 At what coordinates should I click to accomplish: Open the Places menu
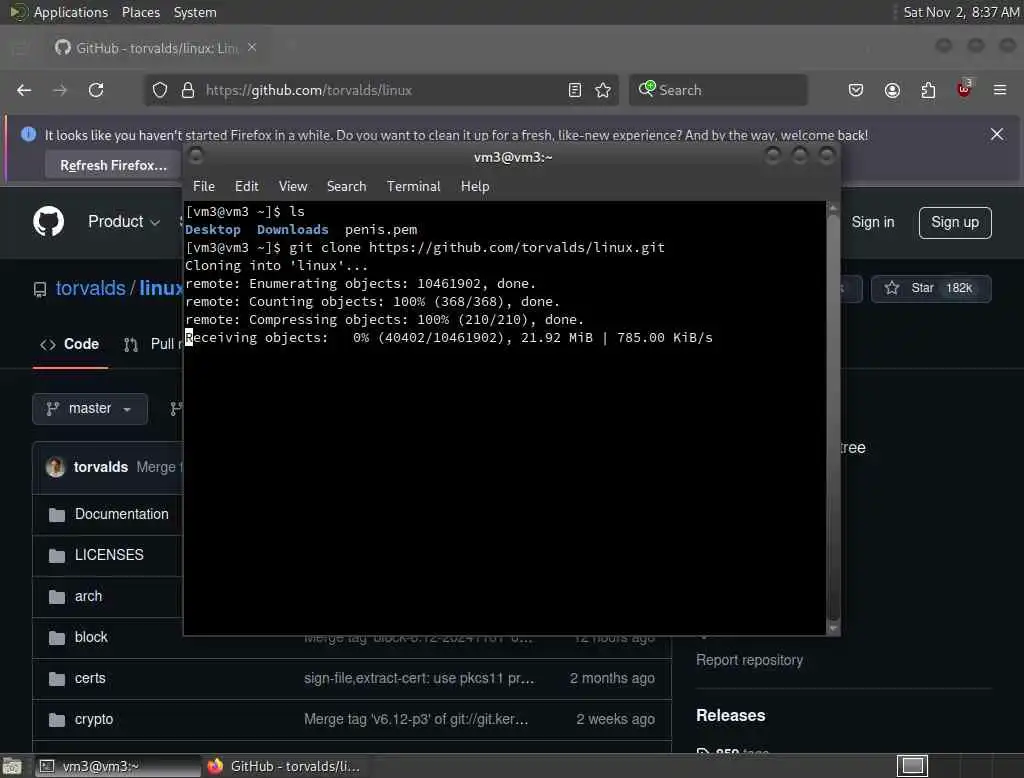pyautogui.click(x=140, y=12)
